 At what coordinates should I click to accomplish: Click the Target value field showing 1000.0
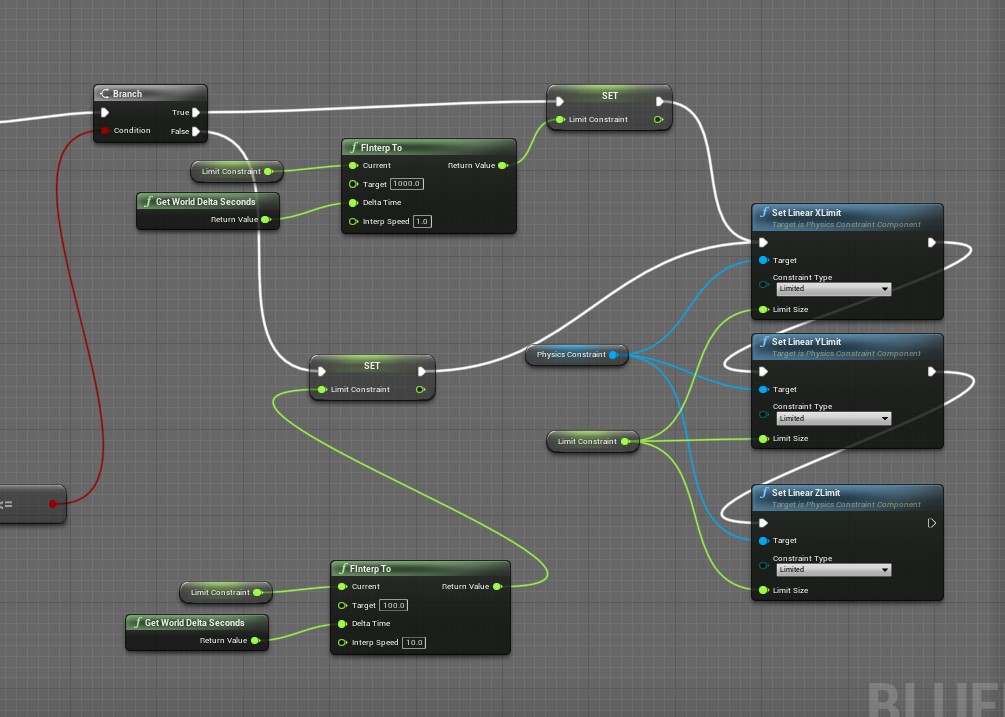coord(407,184)
